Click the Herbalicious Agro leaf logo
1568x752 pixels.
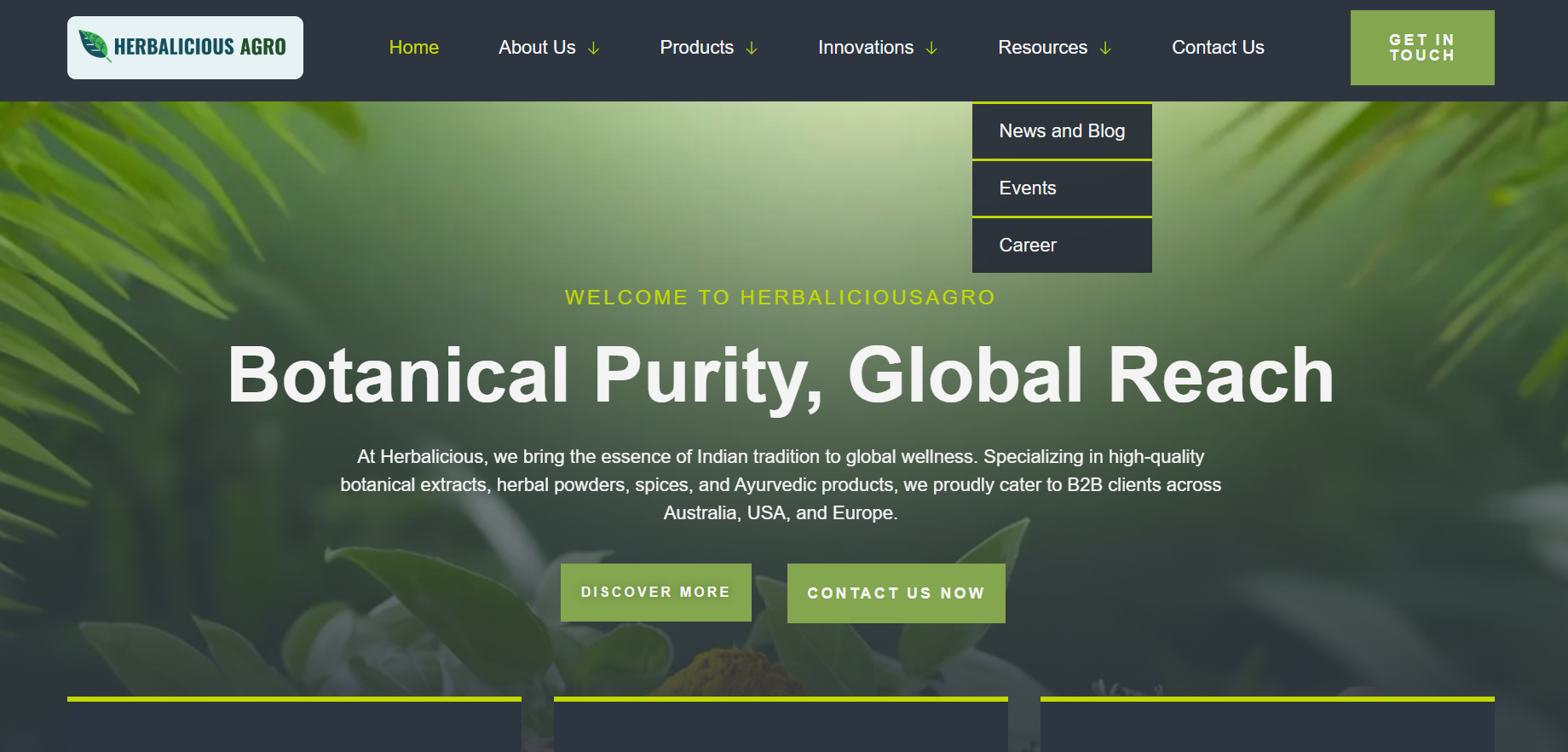coord(185,48)
